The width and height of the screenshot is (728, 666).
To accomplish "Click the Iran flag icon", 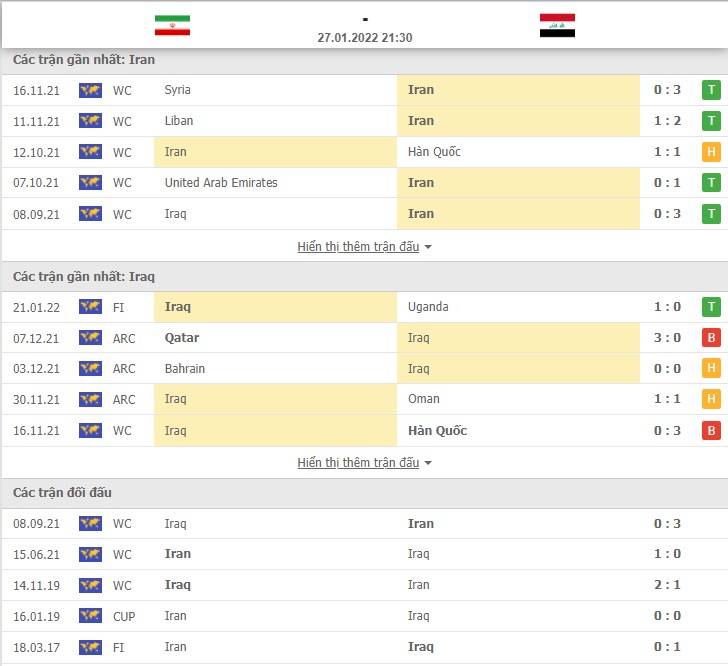I will tap(172, 25).
